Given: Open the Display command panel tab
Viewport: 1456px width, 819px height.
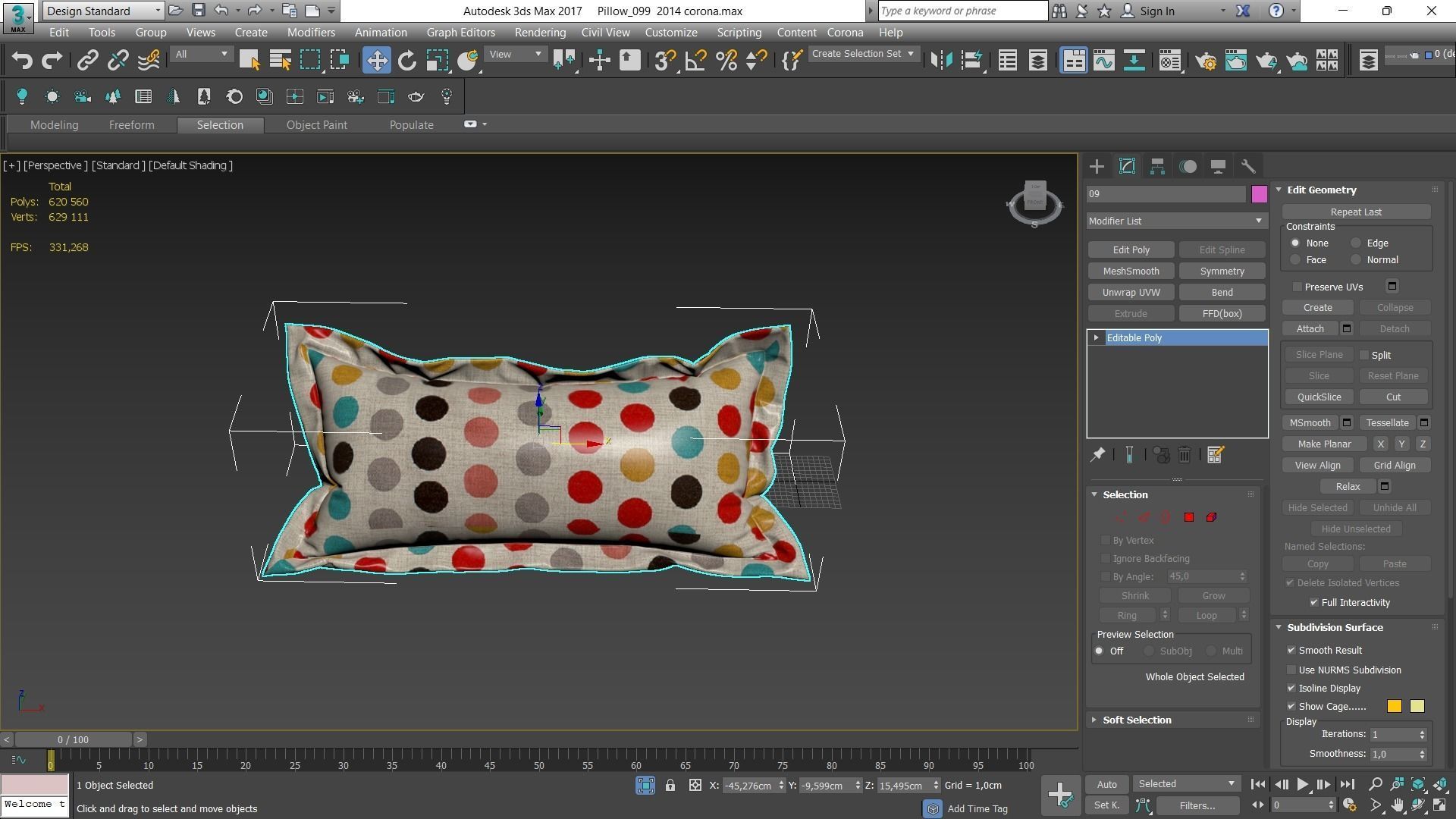Looking at the screenshot, I should click(1218, 167).
